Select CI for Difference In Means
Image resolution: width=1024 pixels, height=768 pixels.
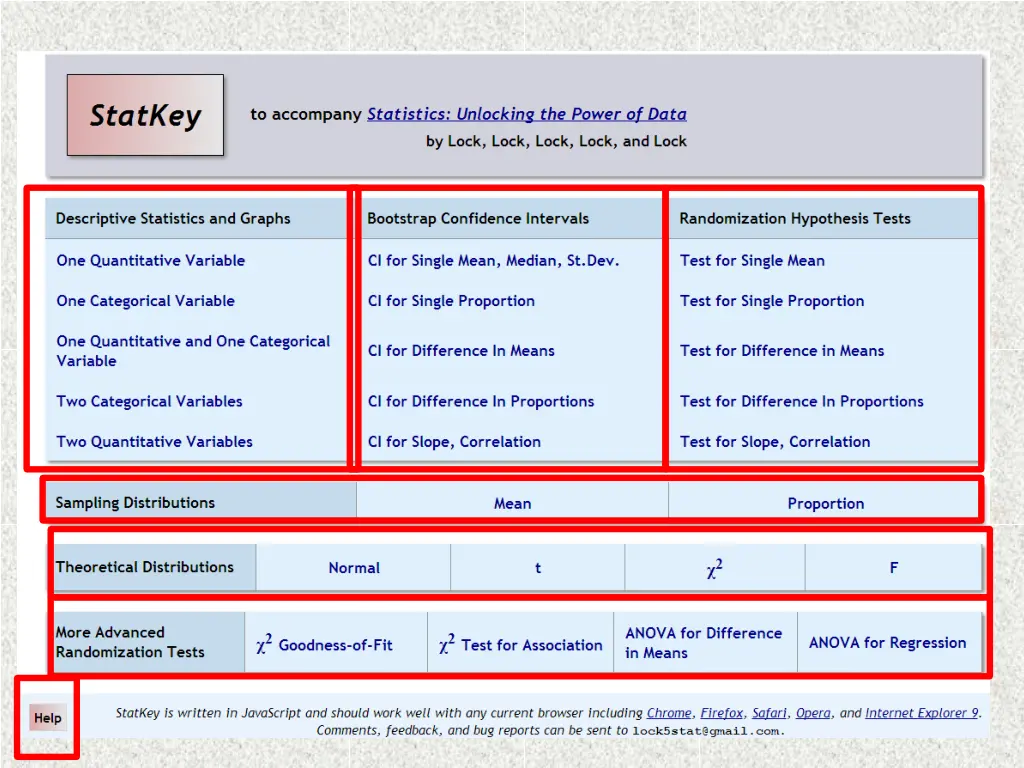point(461,351)
